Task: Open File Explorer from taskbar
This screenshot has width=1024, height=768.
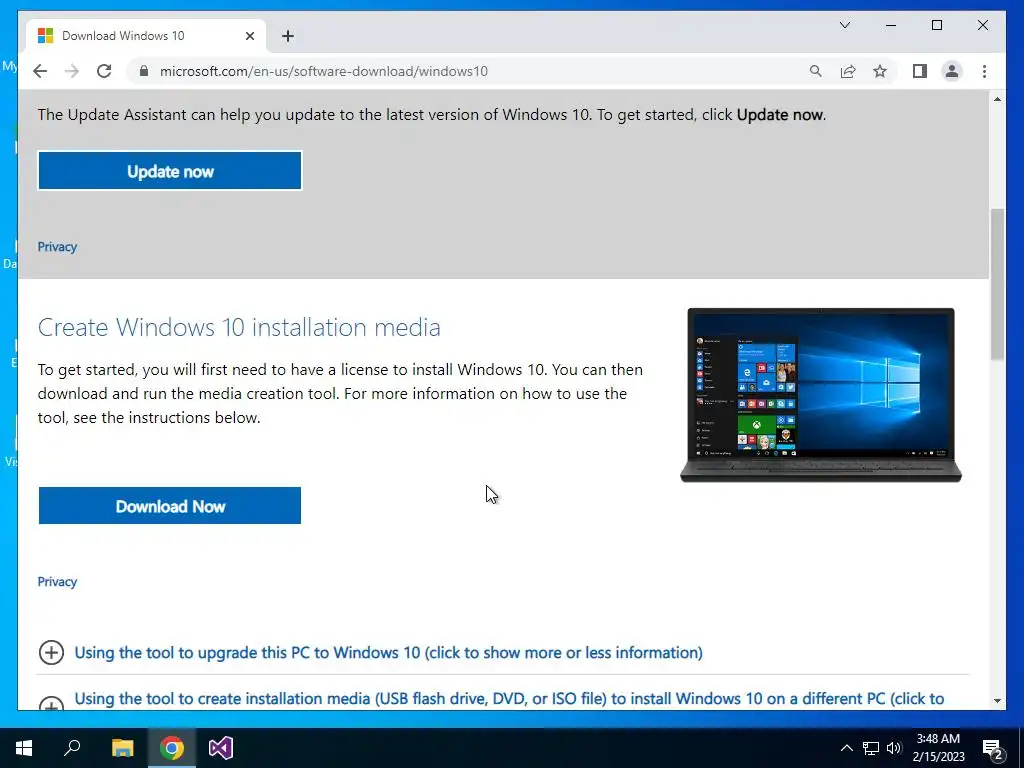Action: click(x=122, y=748)
